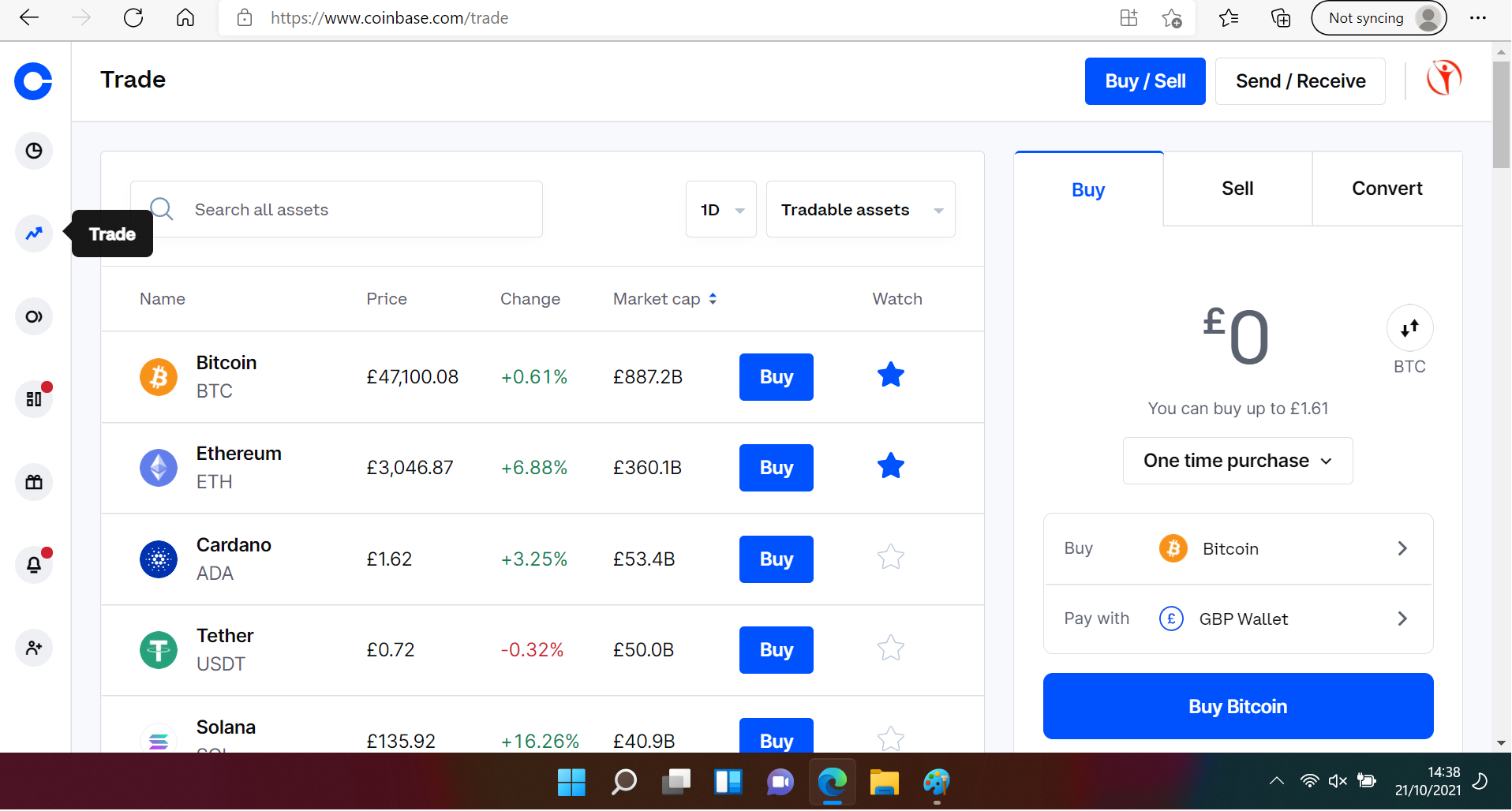
Task: Click the page vertical scrollbar thumb
Action: 1501,114
